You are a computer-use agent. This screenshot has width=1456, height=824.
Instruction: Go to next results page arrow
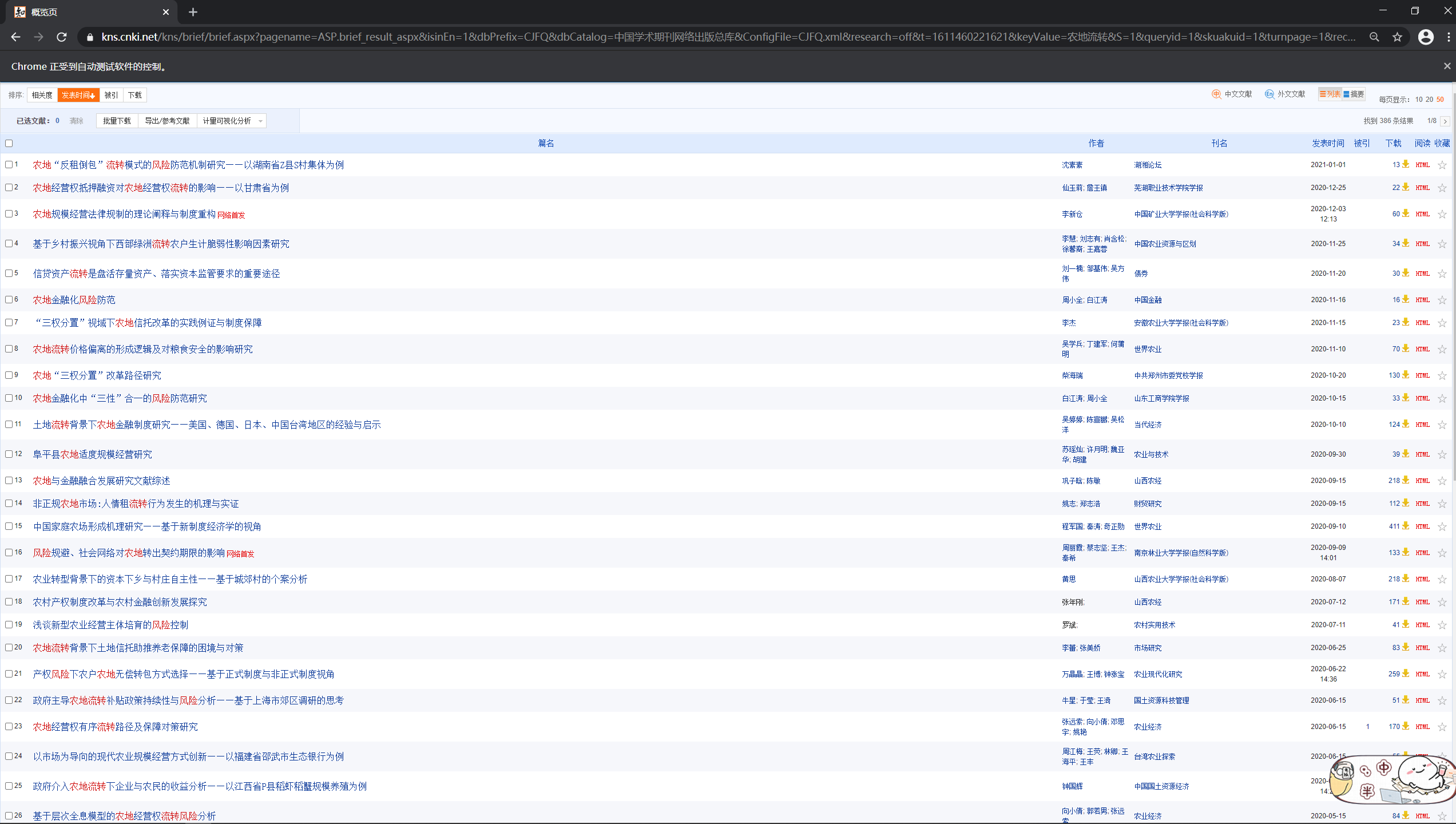(1445, 121)
